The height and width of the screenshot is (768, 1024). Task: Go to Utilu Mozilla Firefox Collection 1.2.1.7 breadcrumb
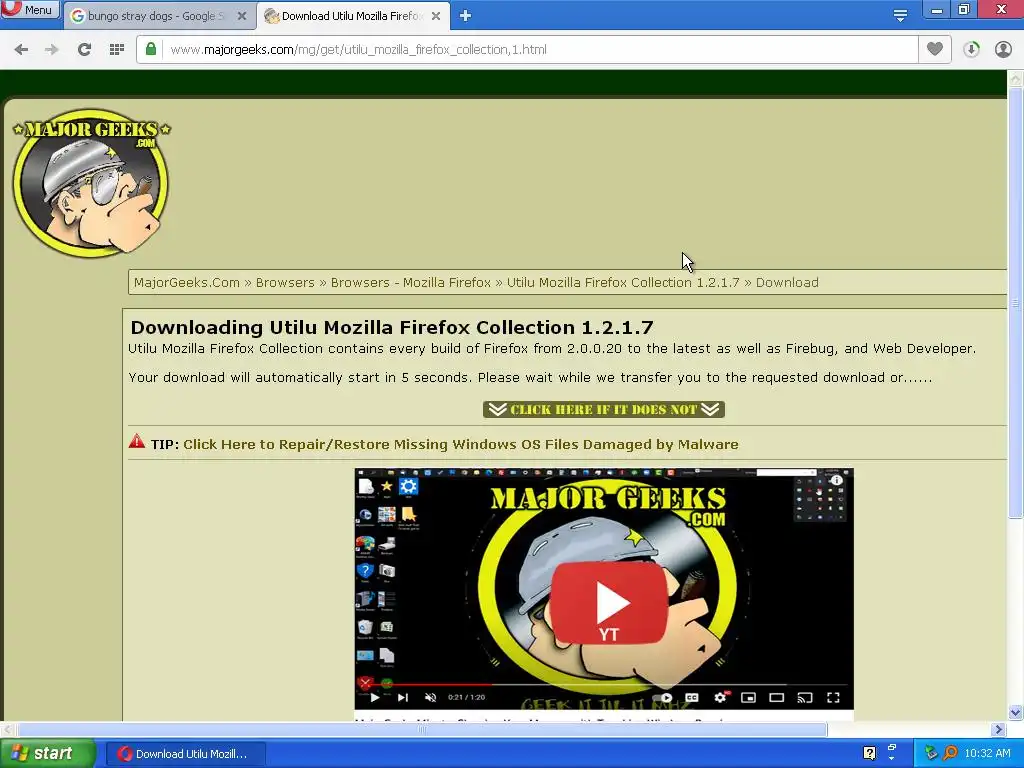(623, 283)
